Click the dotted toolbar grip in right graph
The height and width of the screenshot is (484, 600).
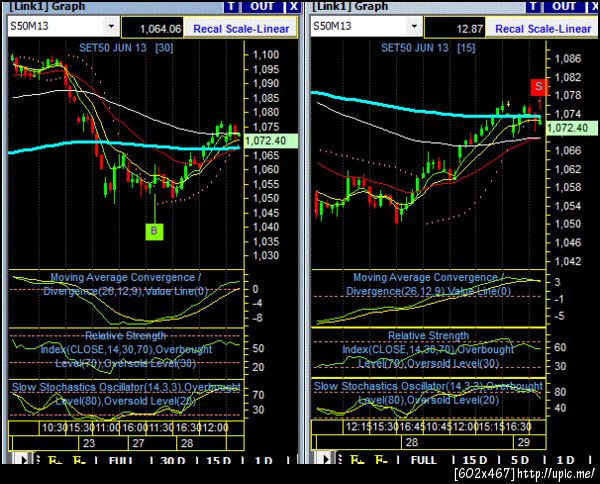coord(340,459)
